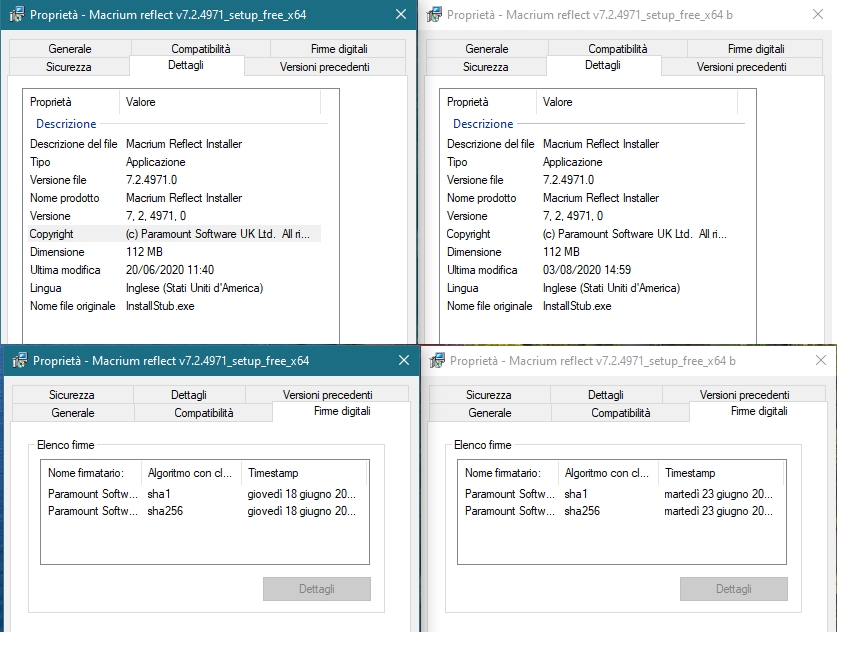The image size is (864, 651).
Task: Select Tipo Applicazione row in active x64 Dettagli window
Action: point(174,162)
